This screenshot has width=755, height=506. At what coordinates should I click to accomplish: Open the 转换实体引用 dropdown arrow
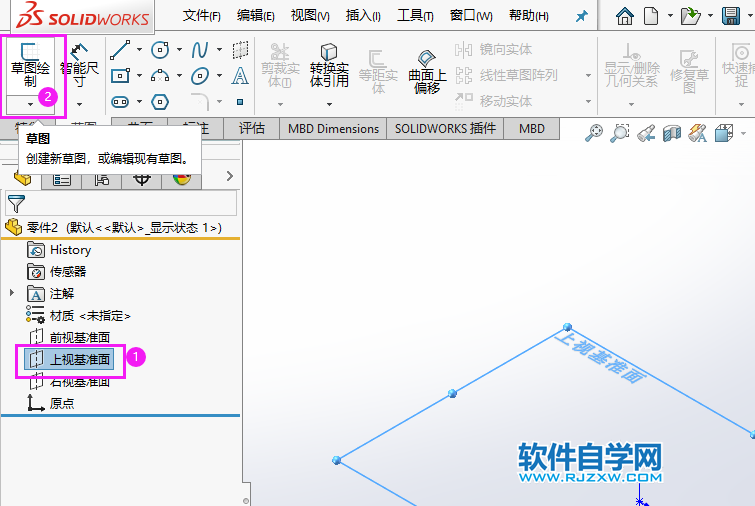(x=329, y=104)
